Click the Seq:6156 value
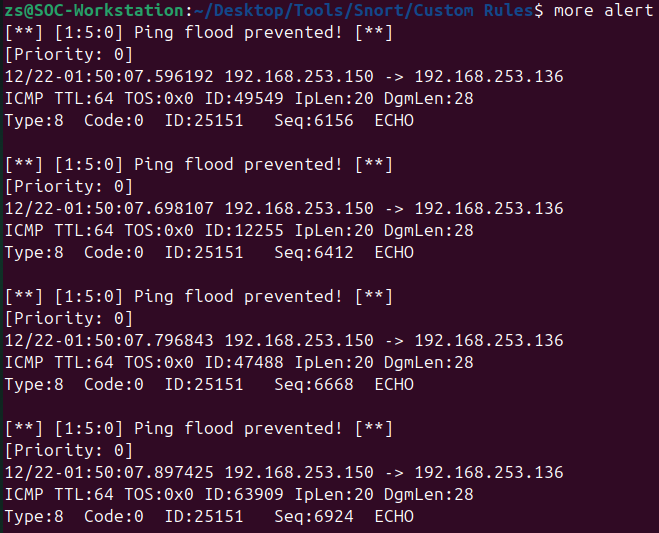 click(x=314, y=121)
